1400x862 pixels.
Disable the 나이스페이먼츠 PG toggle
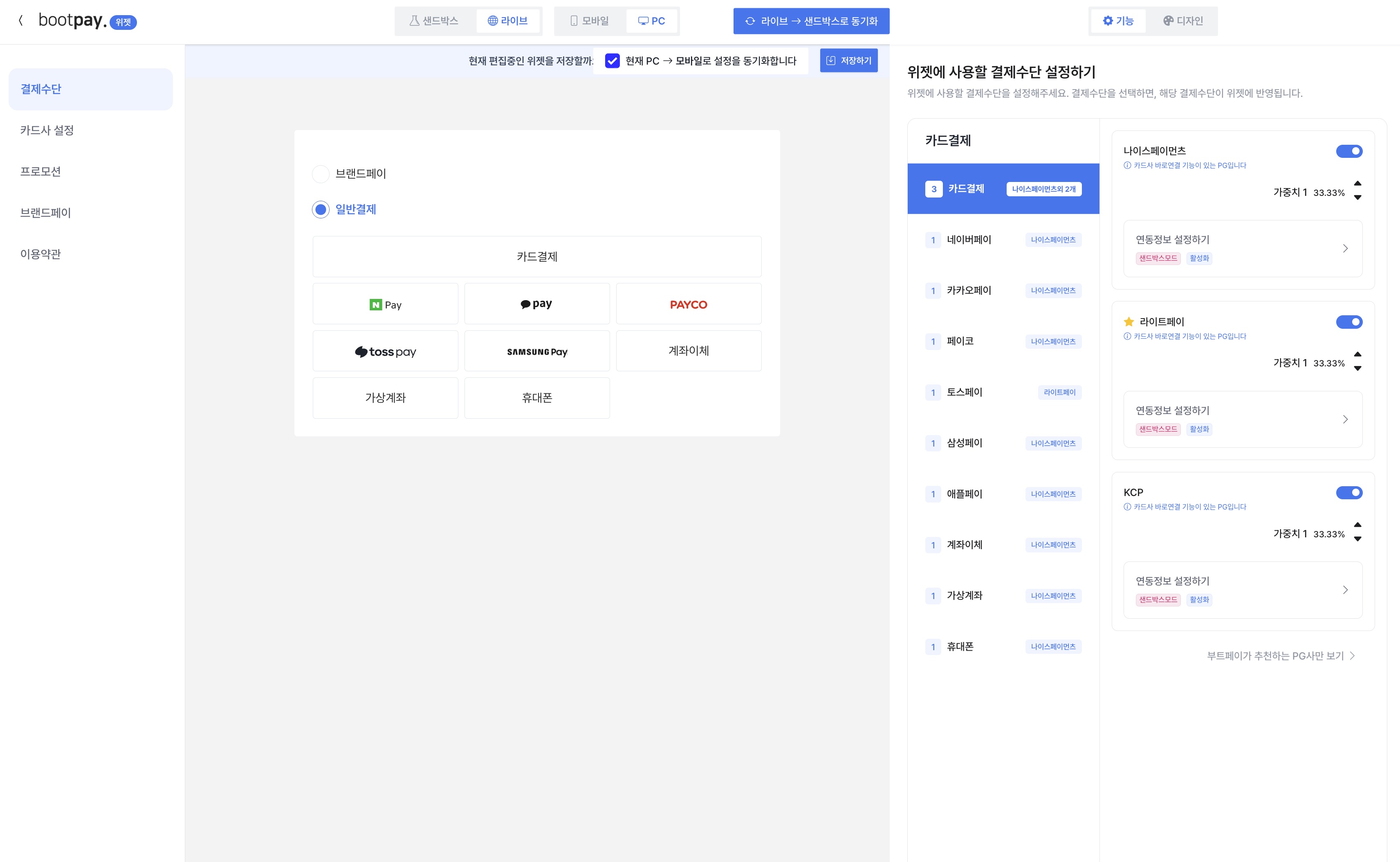click(1349, 151)
